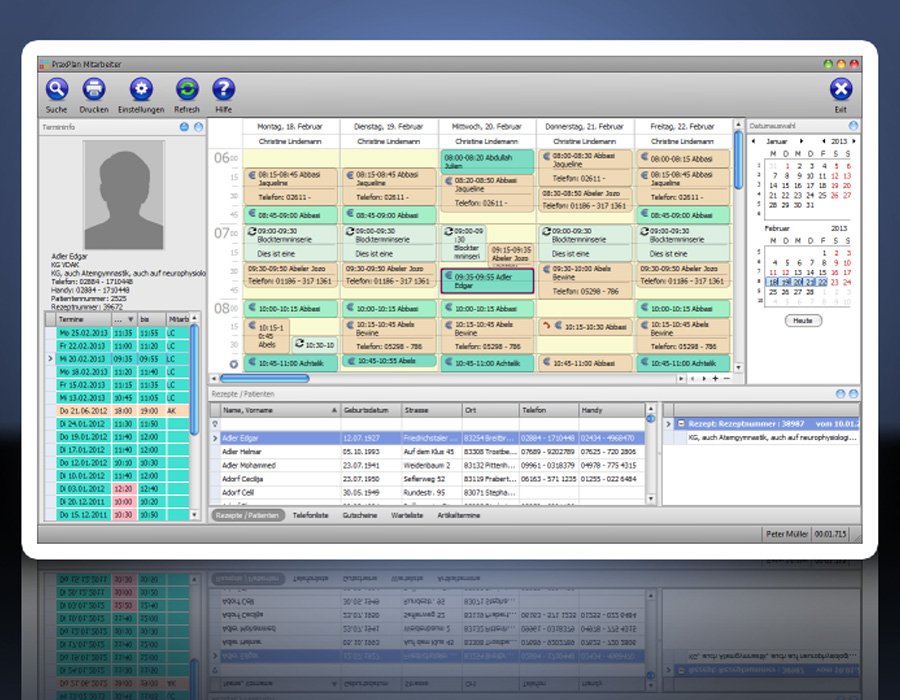Click the Strasse column header
Viewport: 900px width, 700px height.
[432, 410]
